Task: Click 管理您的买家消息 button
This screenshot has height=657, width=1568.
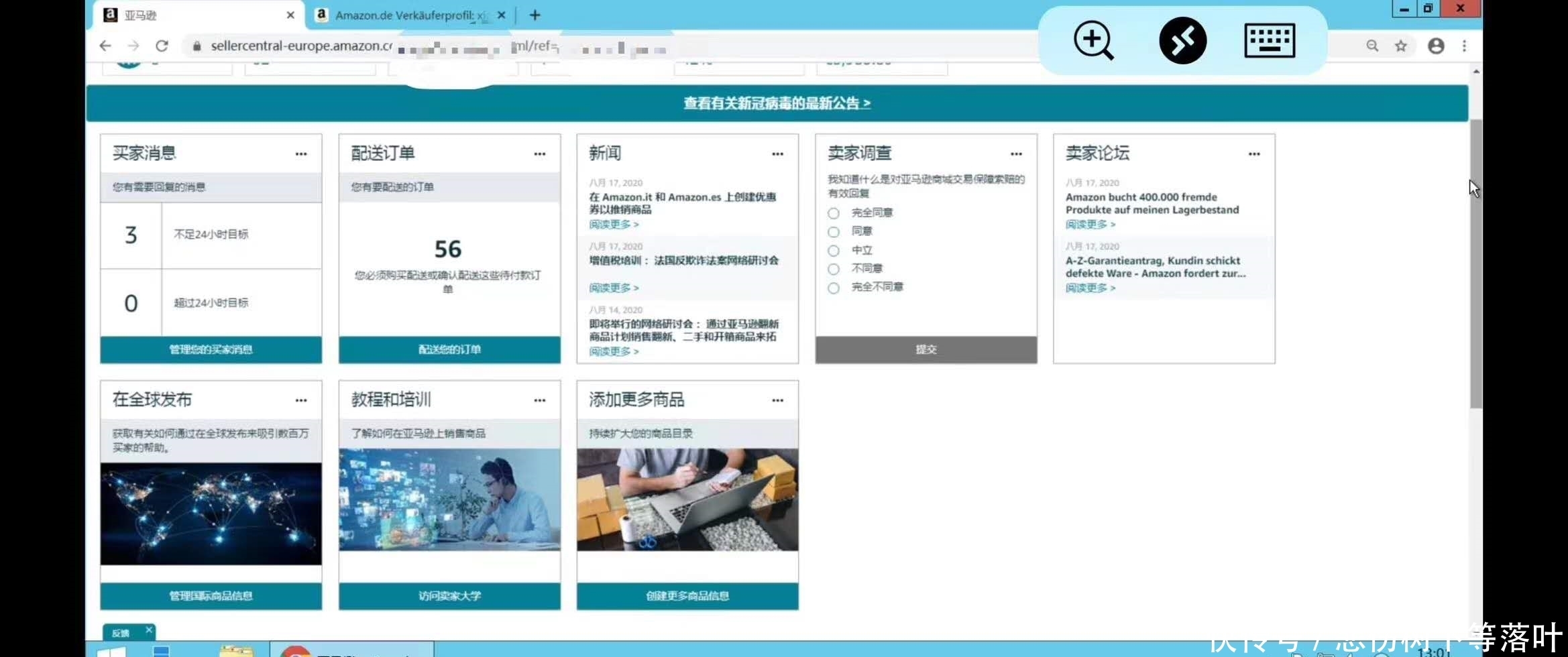Action: (x=211, y=349)
